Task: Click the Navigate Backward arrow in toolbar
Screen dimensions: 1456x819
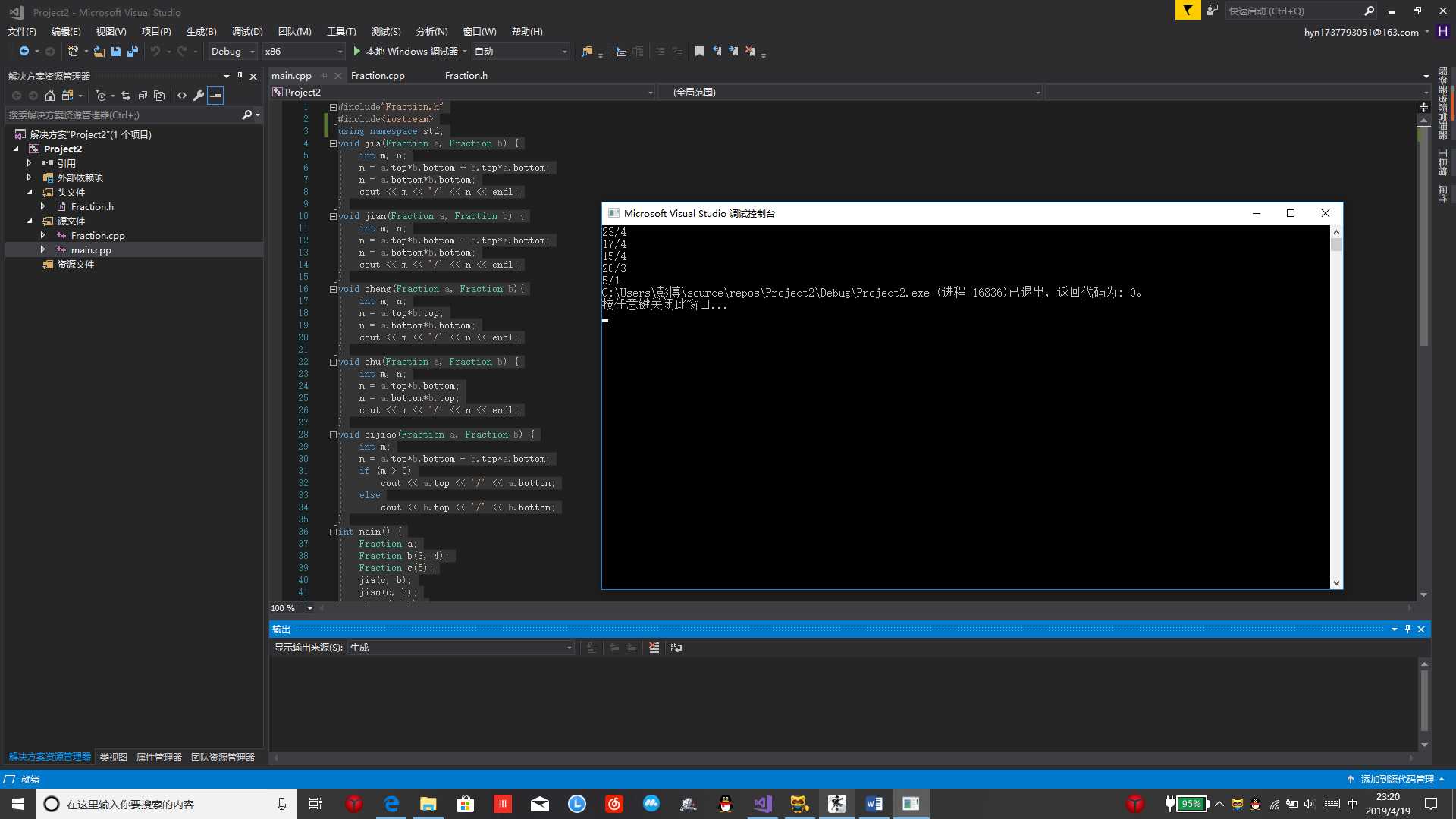Action: (24, 52)
